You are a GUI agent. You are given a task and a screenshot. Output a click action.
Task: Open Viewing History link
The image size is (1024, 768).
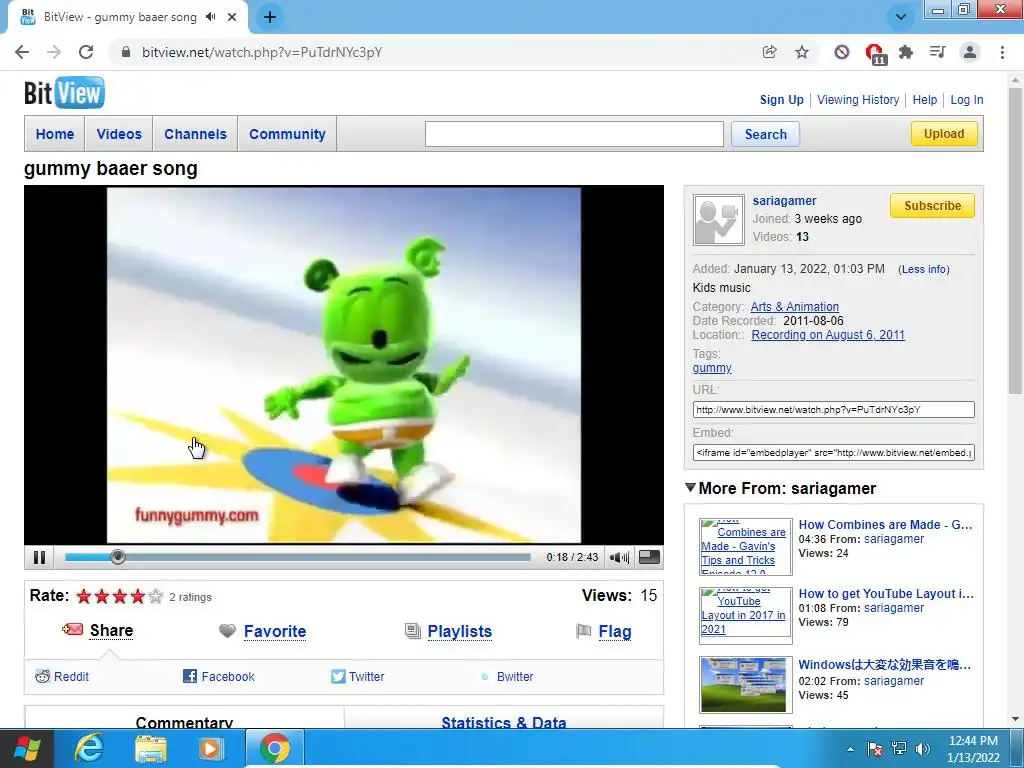pos(857,100)
